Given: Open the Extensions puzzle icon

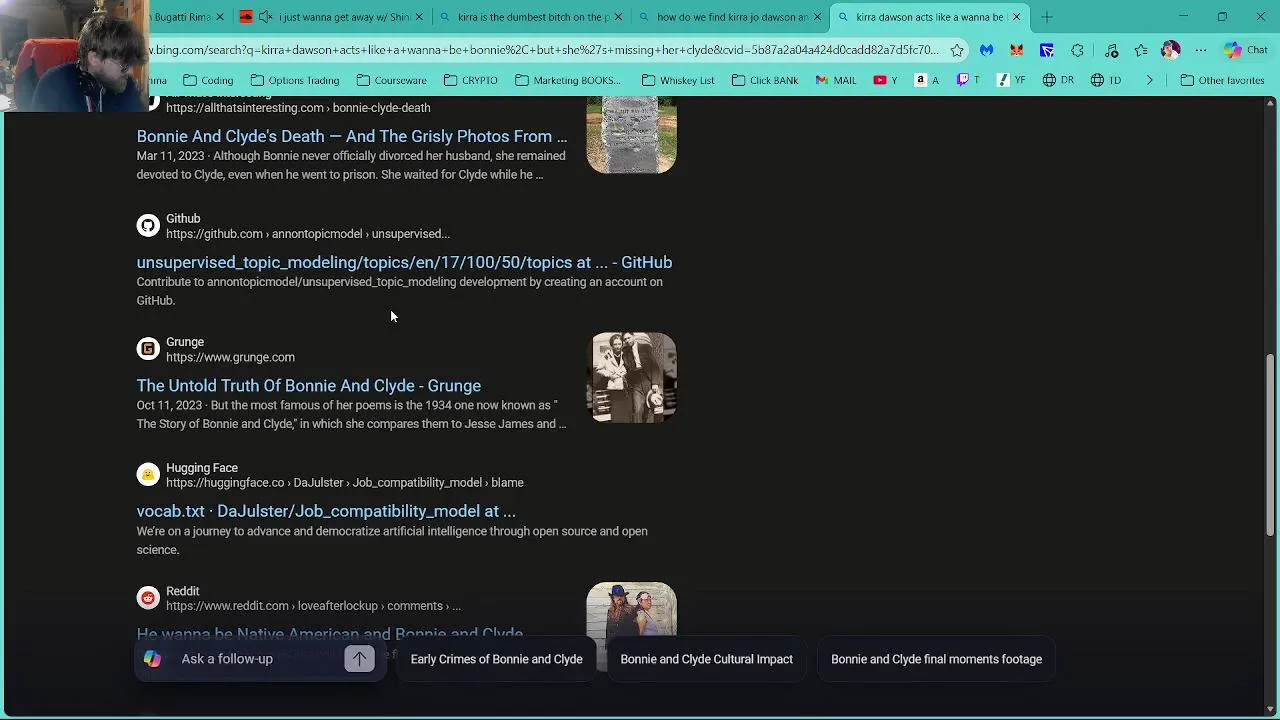Looking at the screenshot, I should pyautogui.click(x=1077, y=50).
